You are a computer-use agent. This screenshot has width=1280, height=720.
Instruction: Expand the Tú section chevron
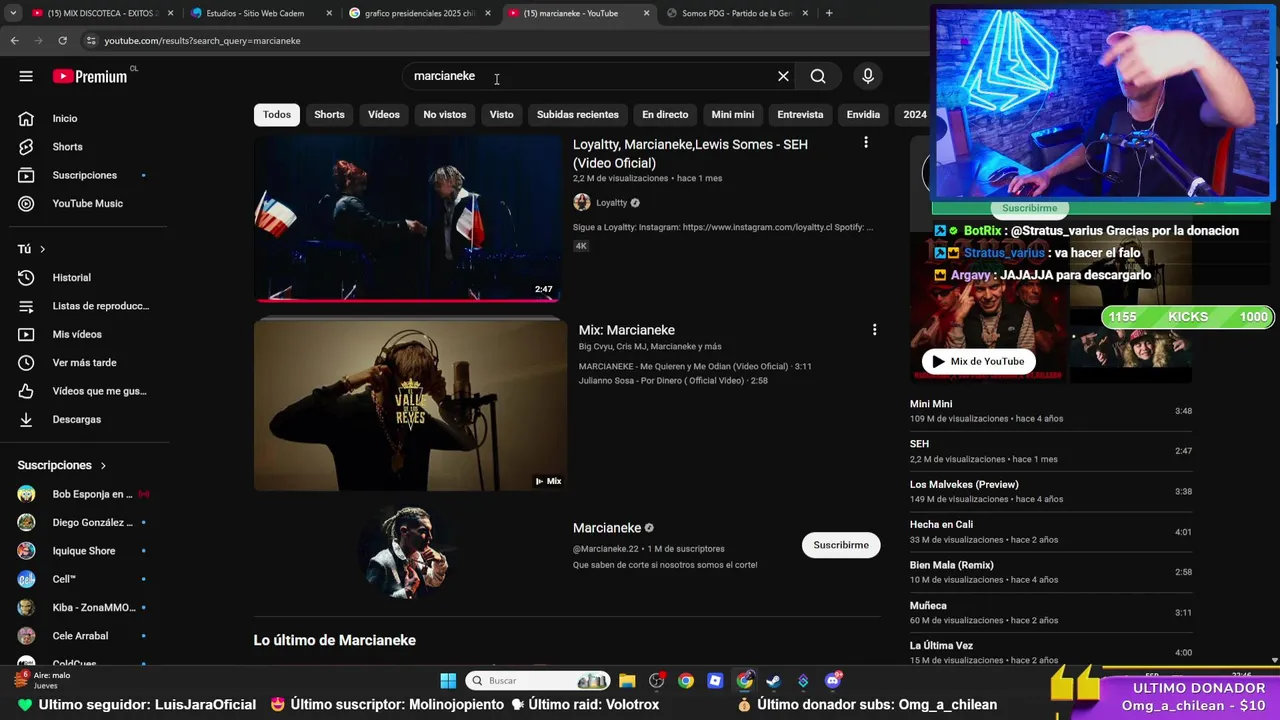42,249
